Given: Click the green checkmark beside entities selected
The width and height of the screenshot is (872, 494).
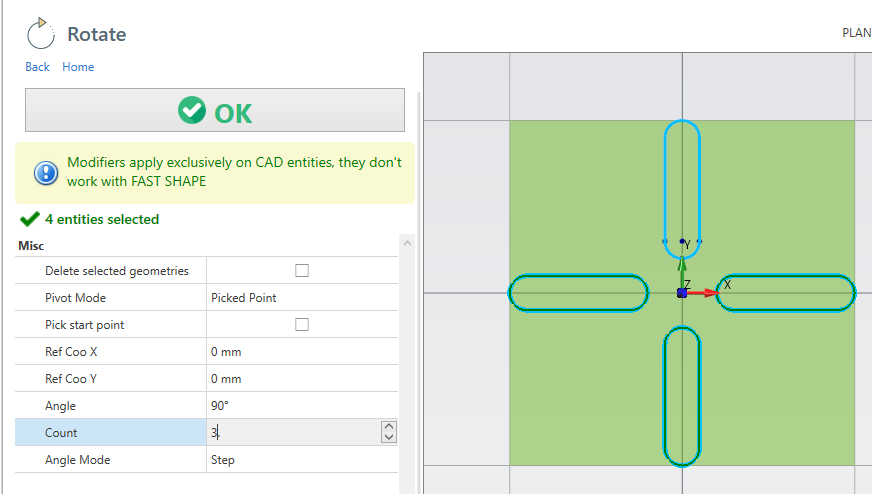Looking at the screenshot, I should click(29, 219).
